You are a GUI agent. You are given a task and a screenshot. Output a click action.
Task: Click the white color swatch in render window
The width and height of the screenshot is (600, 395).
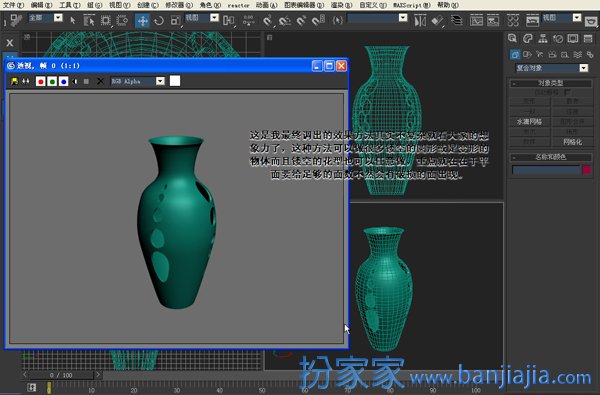click(175, 81)
